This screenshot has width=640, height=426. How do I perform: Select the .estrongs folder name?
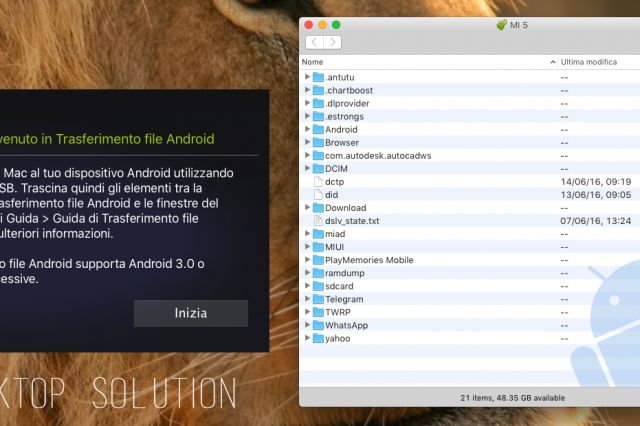(344, 117)
